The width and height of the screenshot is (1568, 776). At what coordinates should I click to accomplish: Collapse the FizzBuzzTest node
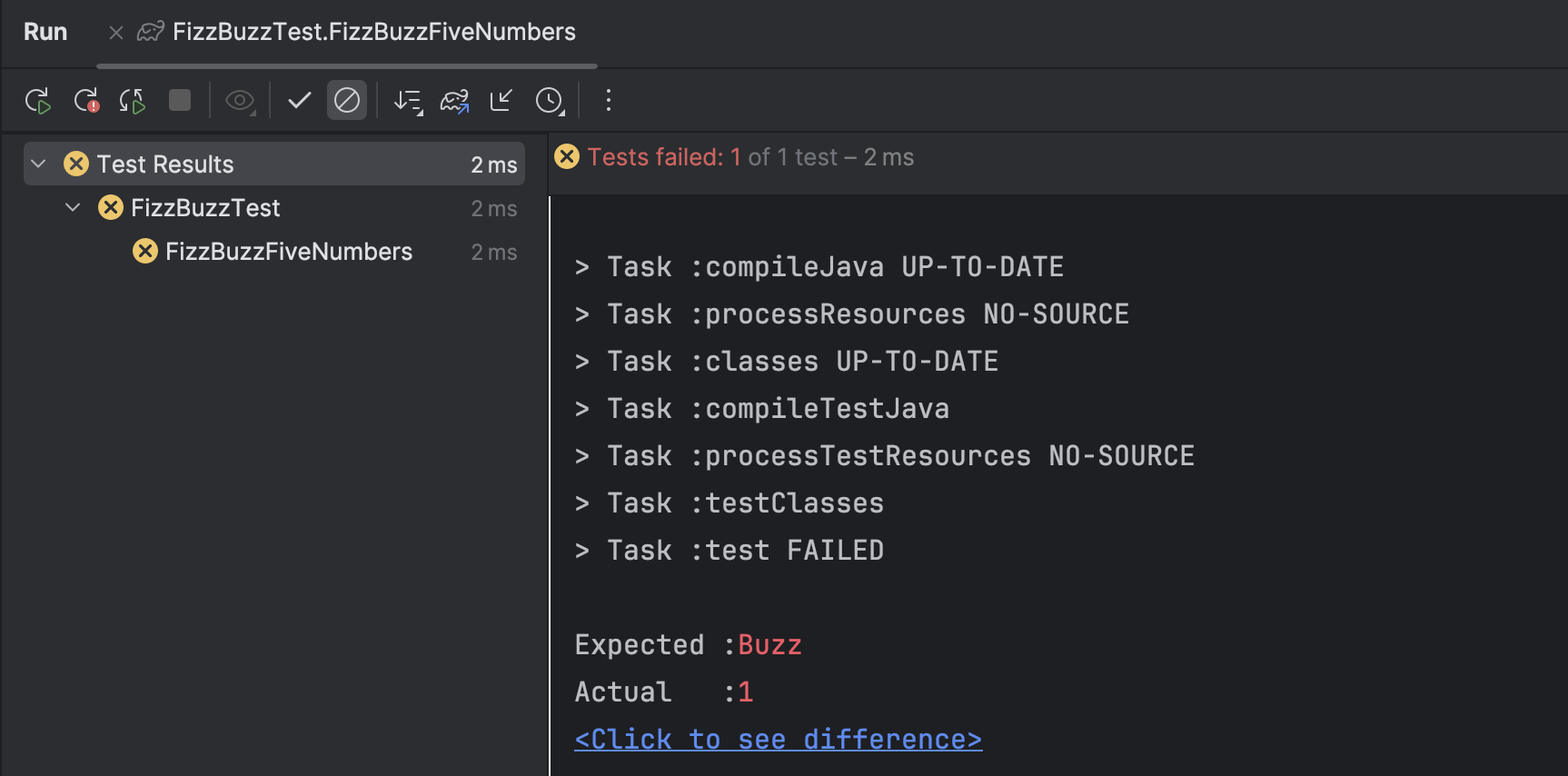[72, 207]
